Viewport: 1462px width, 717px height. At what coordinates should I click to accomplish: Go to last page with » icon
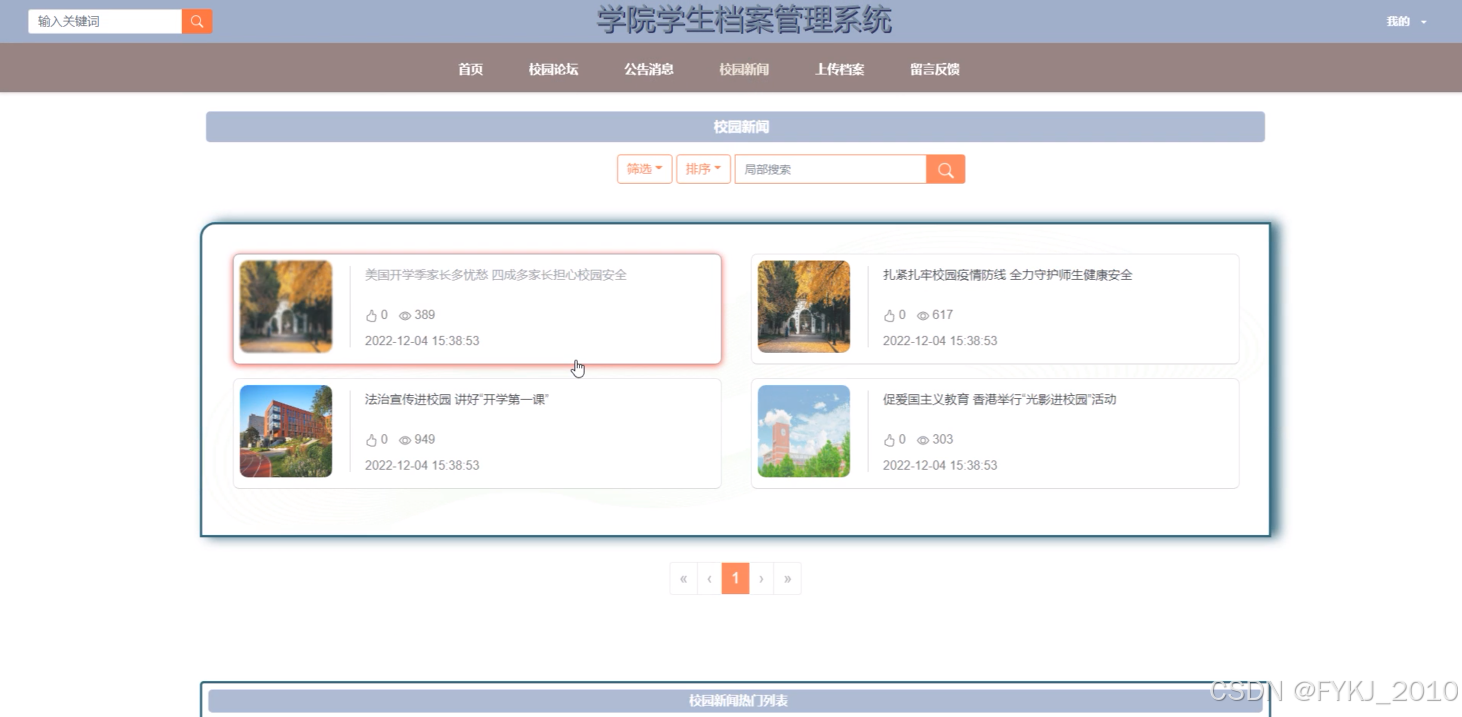pyautogui.click(x=787, y=578)
